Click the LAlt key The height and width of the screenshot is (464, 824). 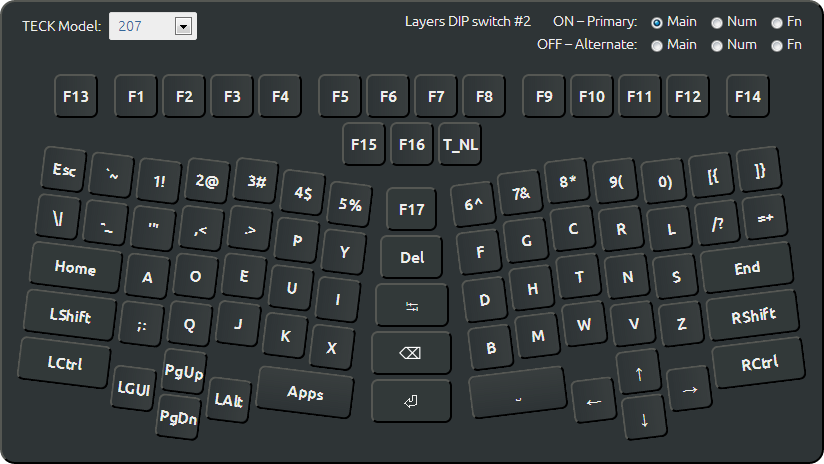point(229,400)
